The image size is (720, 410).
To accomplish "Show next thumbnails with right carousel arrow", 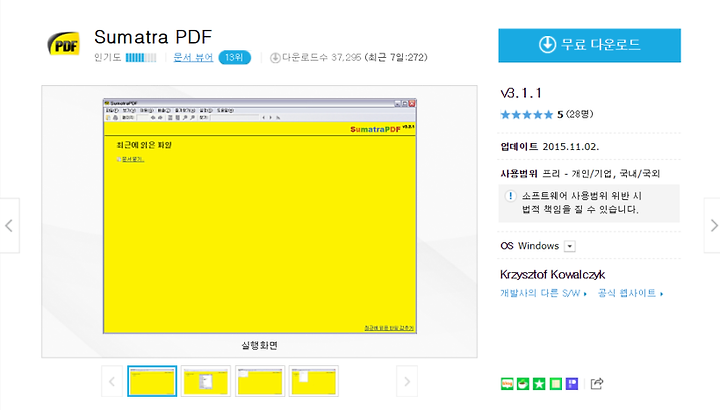I will click(407, 381).
